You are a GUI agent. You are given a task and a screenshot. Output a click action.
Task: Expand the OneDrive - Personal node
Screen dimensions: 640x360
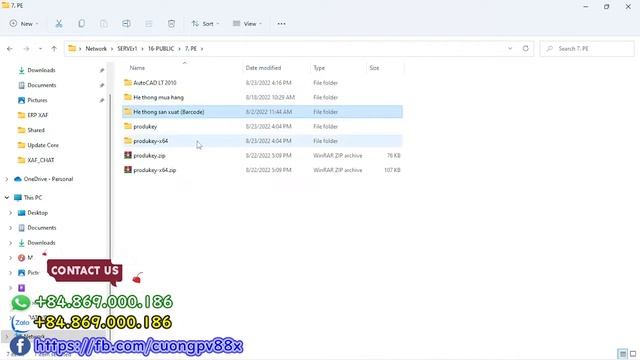click(7, 179)
